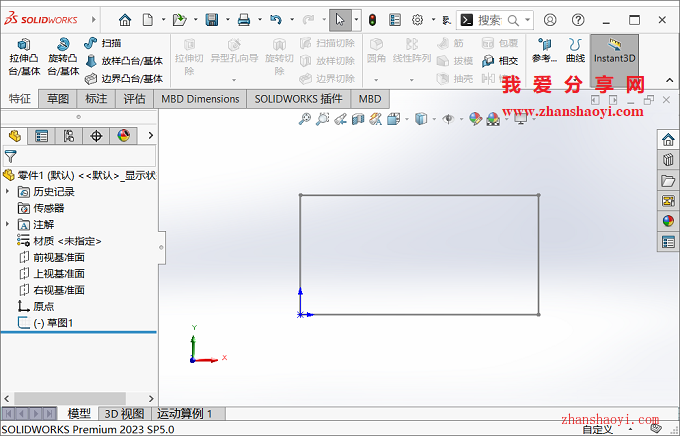Open DisplayManager color ball tab

124,136
